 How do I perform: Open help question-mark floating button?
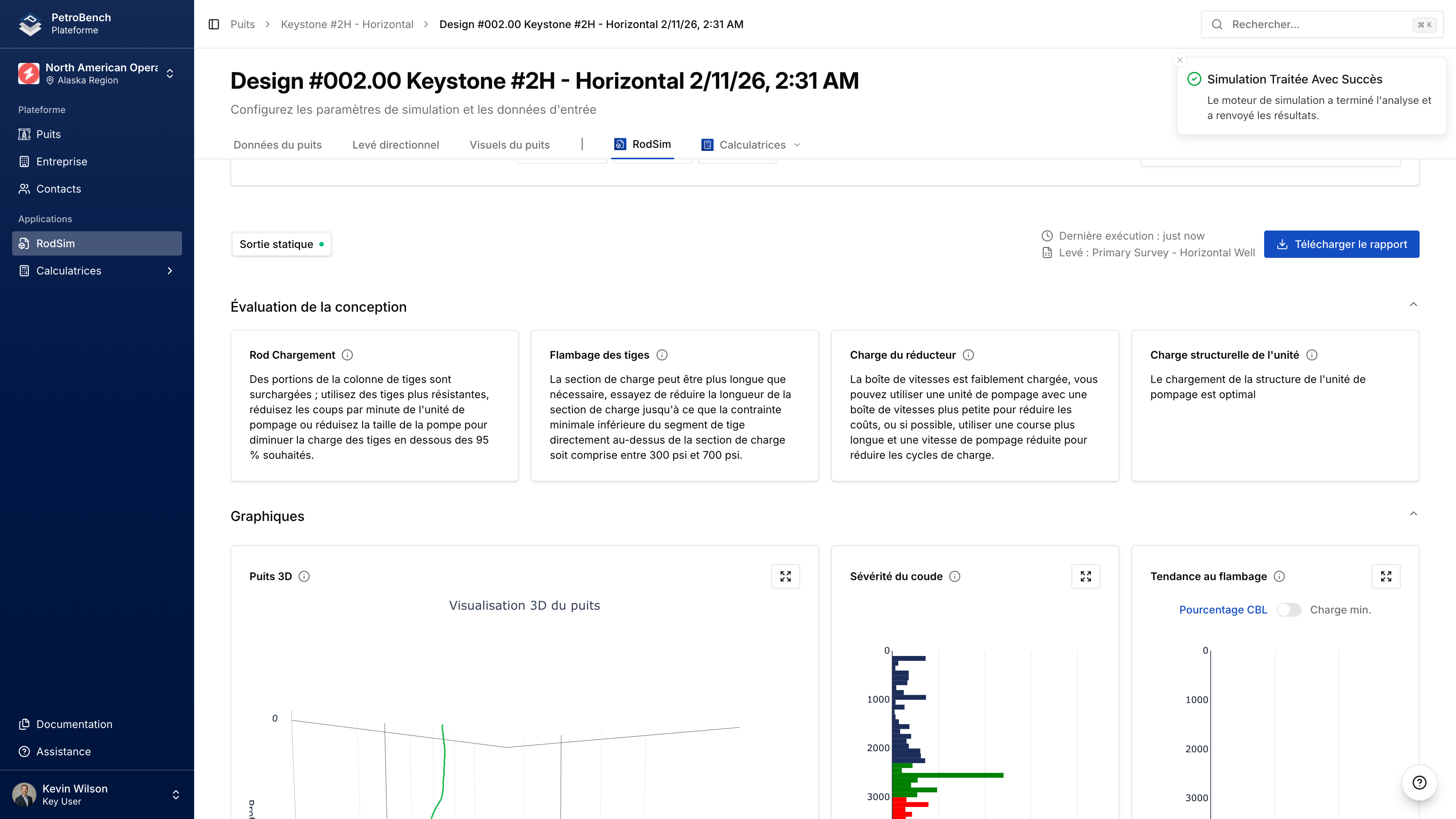[x=1419, y=782]
